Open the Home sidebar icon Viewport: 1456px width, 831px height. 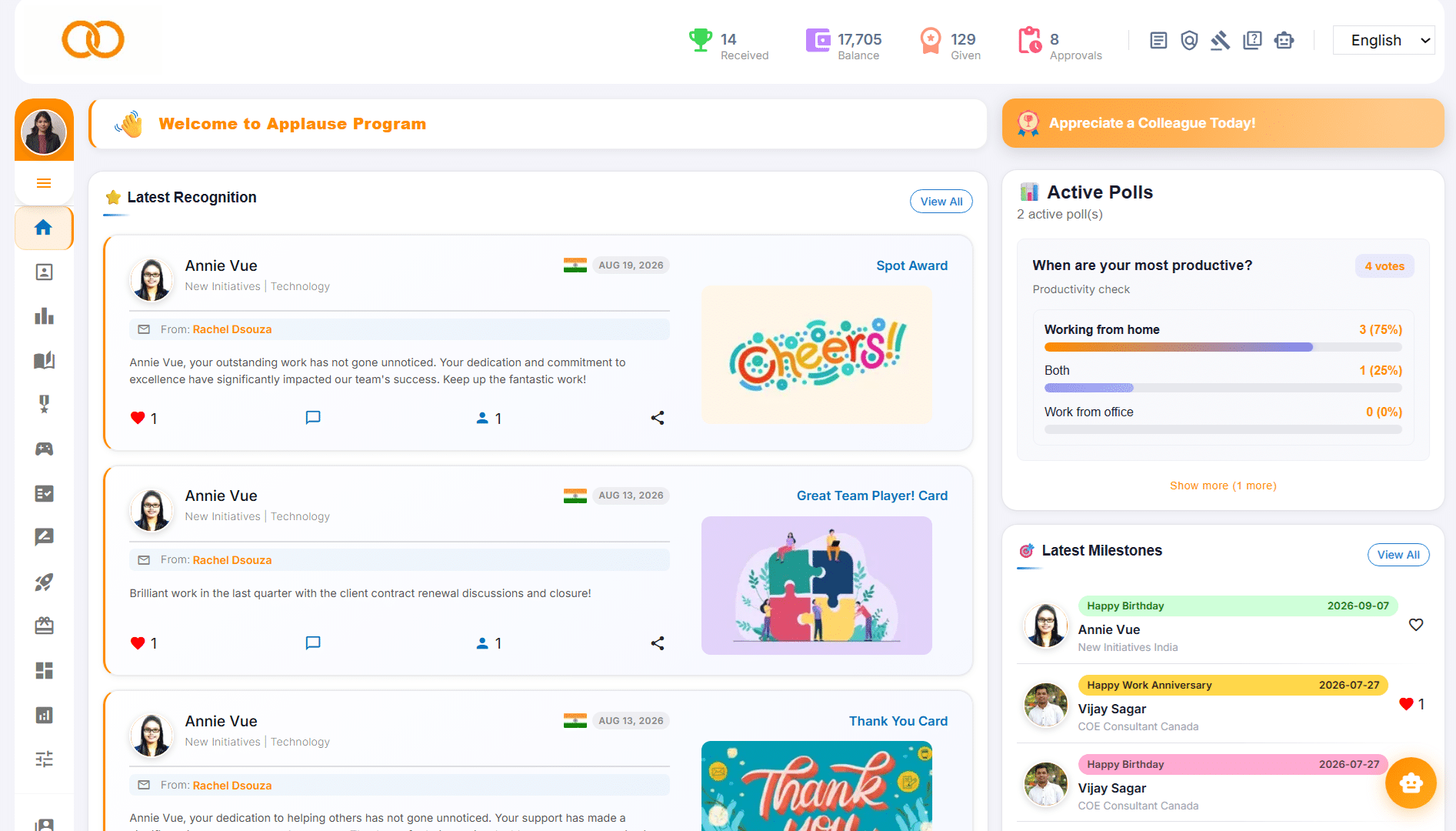[x=44, y=228]
